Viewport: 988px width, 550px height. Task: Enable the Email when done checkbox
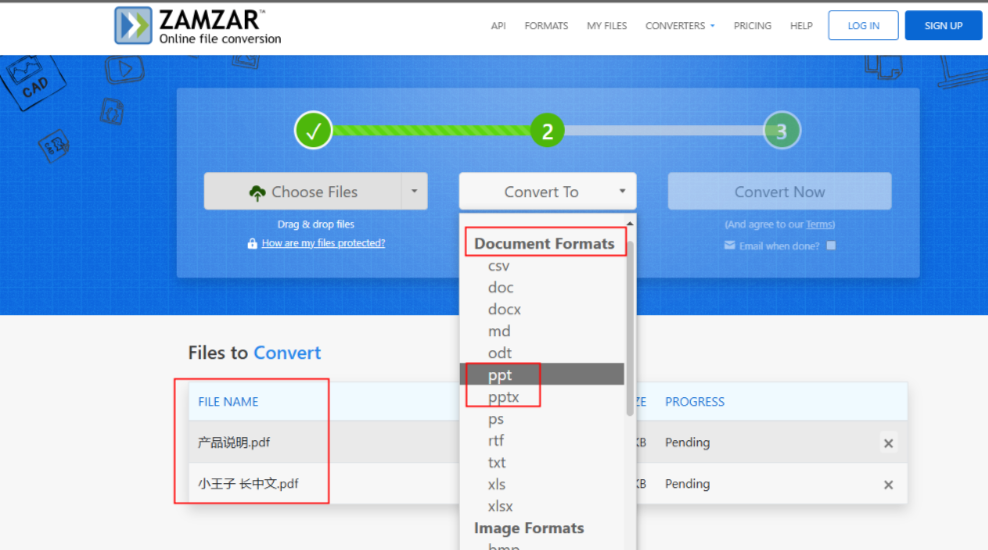[831, 246]
